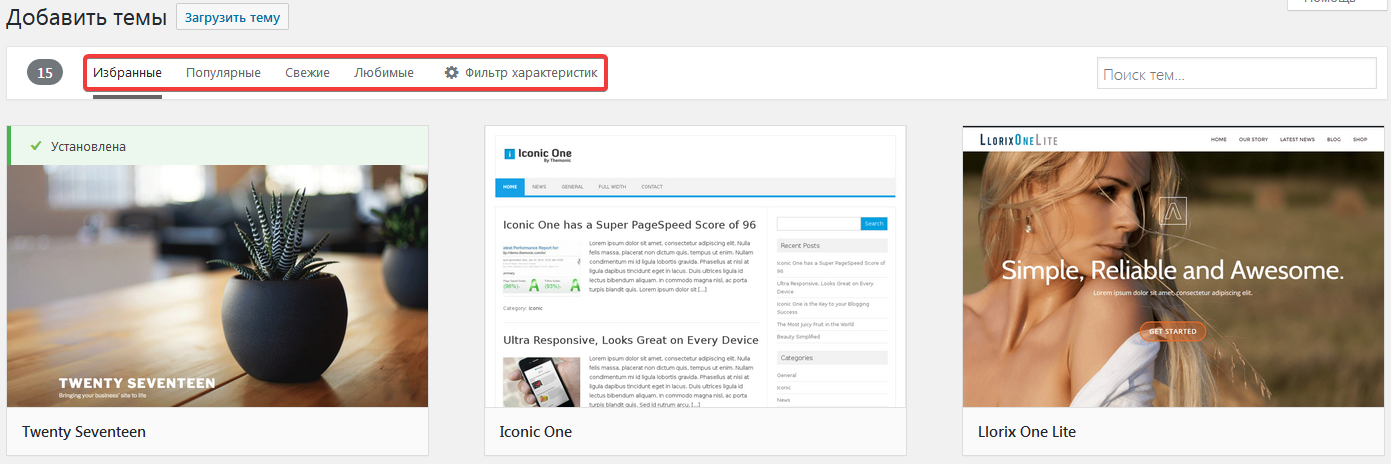Open the Избранные tab
1391x464 pixels.
click(127, 73)
